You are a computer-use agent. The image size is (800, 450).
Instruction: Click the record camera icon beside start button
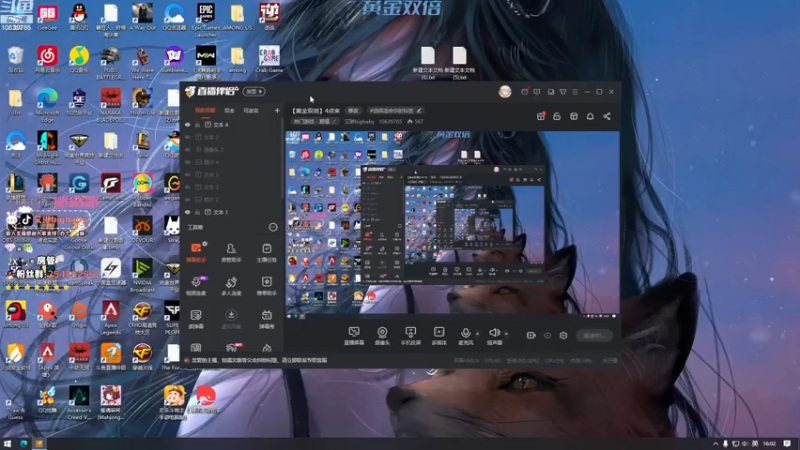tap(531, 335)
